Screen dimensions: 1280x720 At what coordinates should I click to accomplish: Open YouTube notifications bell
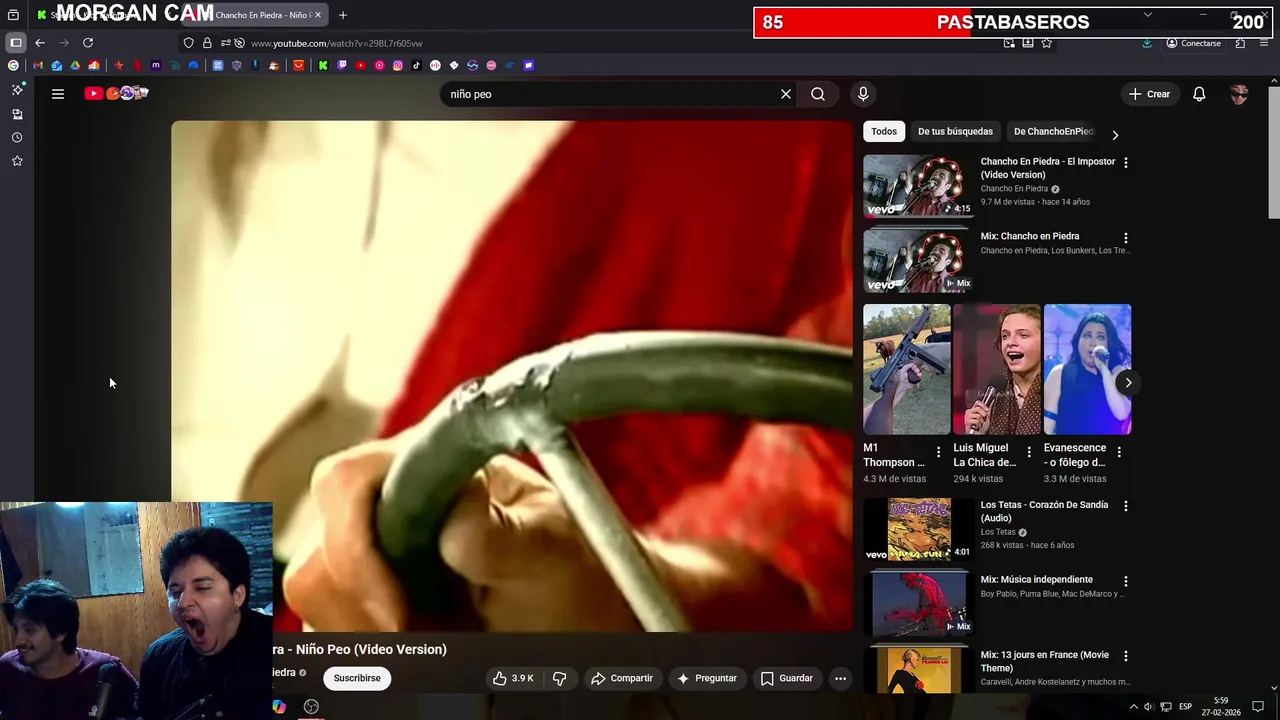point(1199,94)
